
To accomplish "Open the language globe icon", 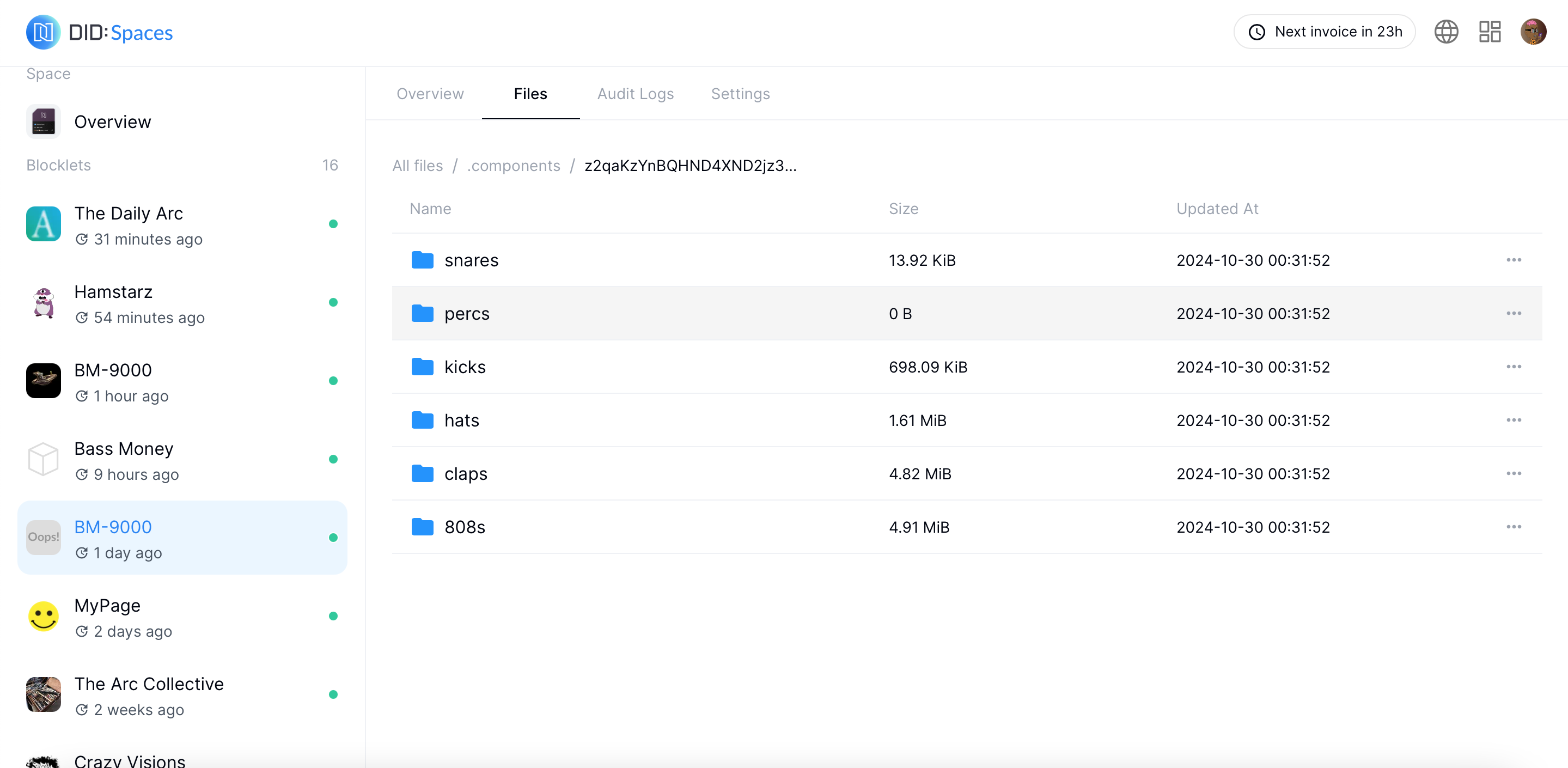I will [x=1445, y=32].
